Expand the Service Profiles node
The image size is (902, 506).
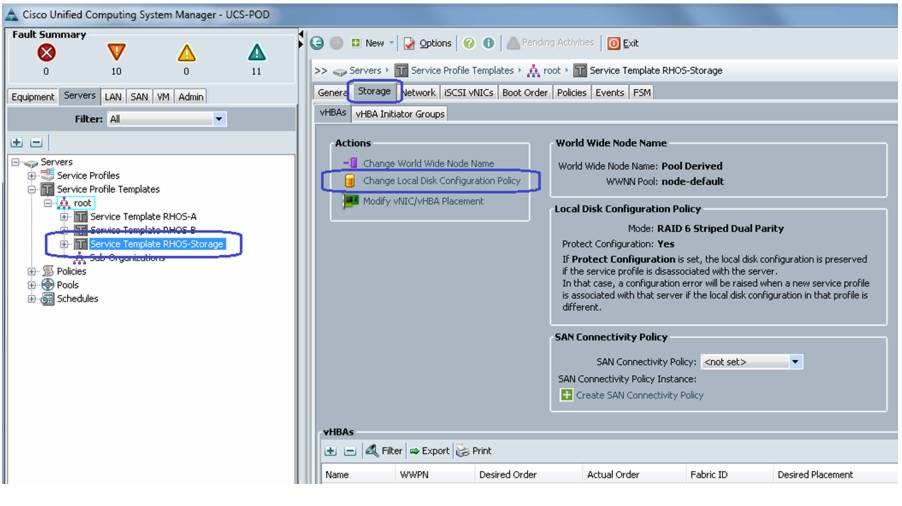(32, 176)
